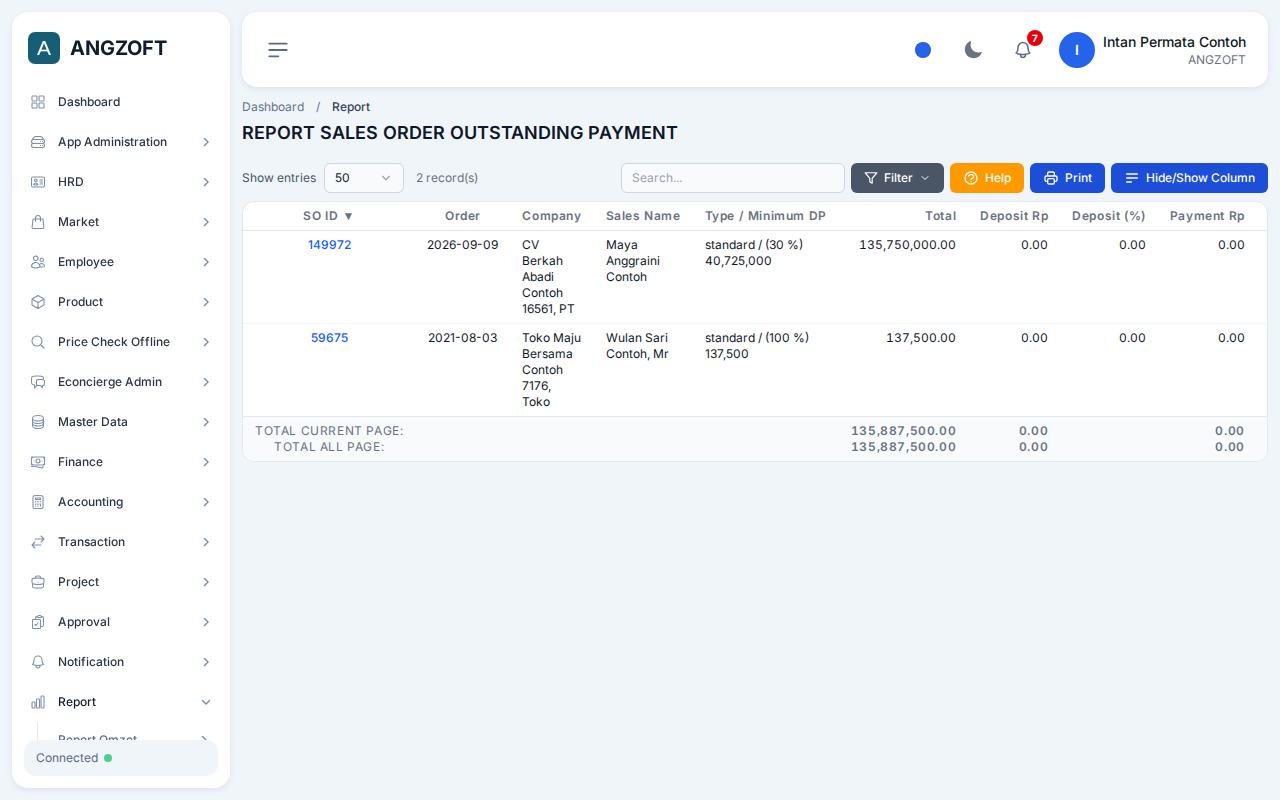Open notifications bell icon
1280x800 pixels.
pyautogui.click(x=1023, y=50)
